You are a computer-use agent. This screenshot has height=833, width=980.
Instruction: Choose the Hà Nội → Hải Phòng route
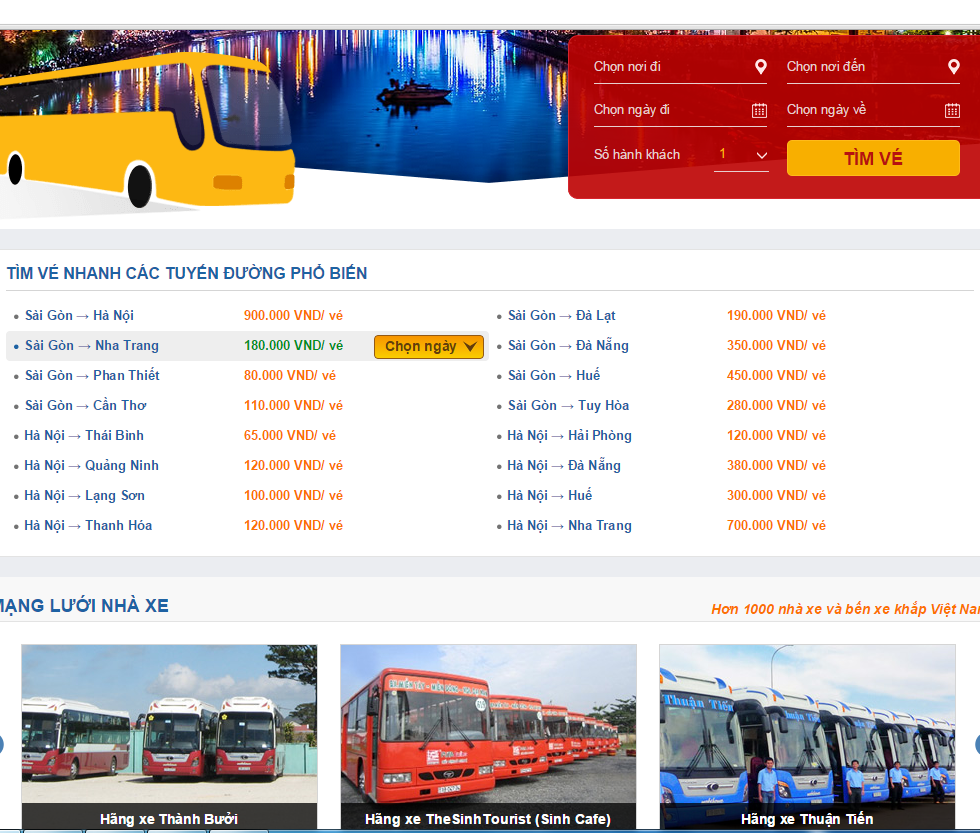(569, 436)
